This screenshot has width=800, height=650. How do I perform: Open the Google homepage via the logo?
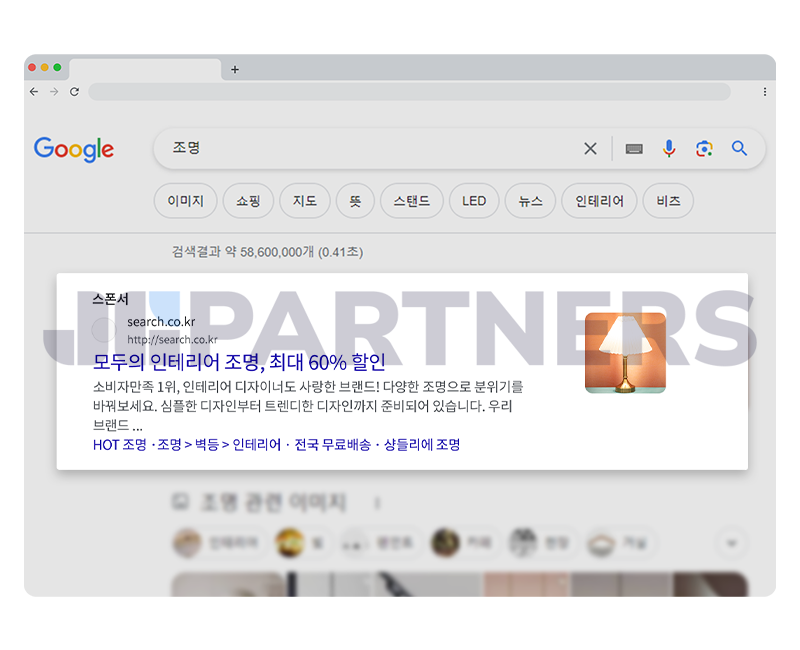(73, 149)
